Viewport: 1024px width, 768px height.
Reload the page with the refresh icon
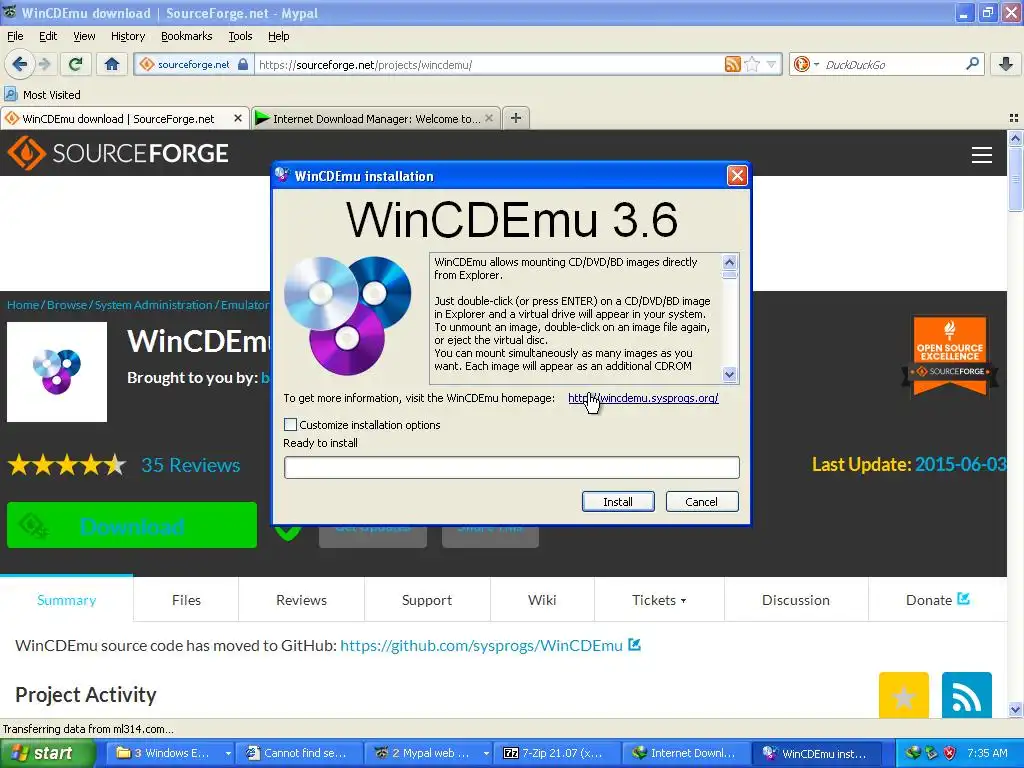pyautogui.click(x=76, y=64)
